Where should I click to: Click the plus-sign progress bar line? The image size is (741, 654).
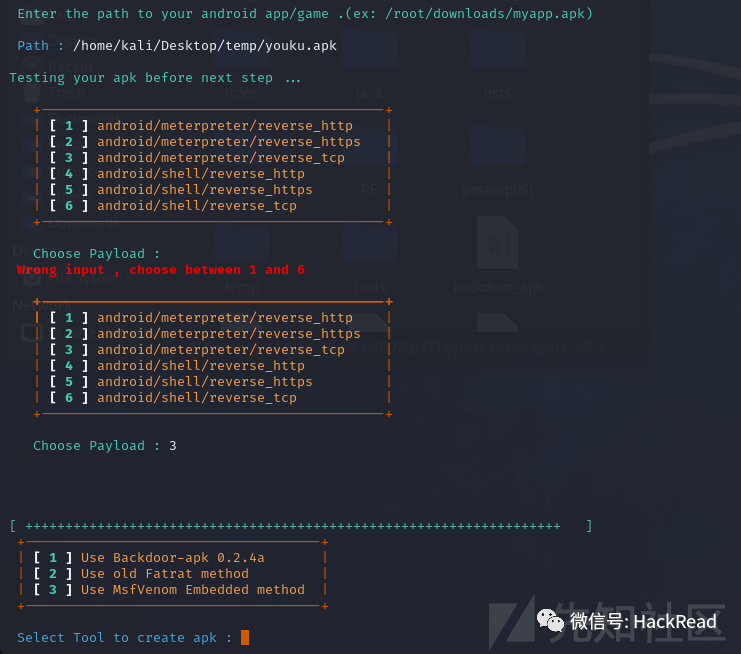pyautogui.click(x=301, y=526)
